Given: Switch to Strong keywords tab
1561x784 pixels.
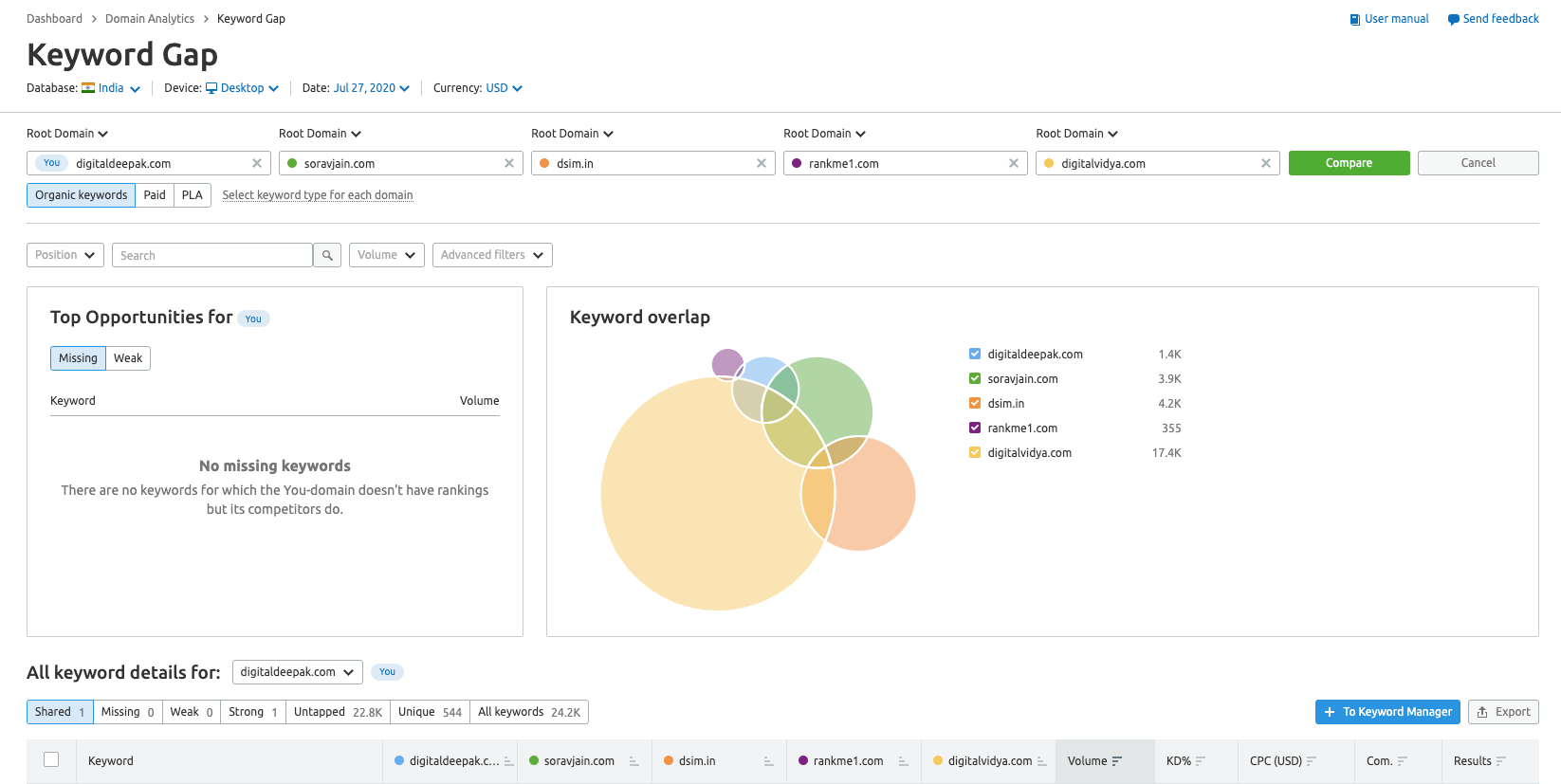Looking at the screenshot, I should 252,712.
